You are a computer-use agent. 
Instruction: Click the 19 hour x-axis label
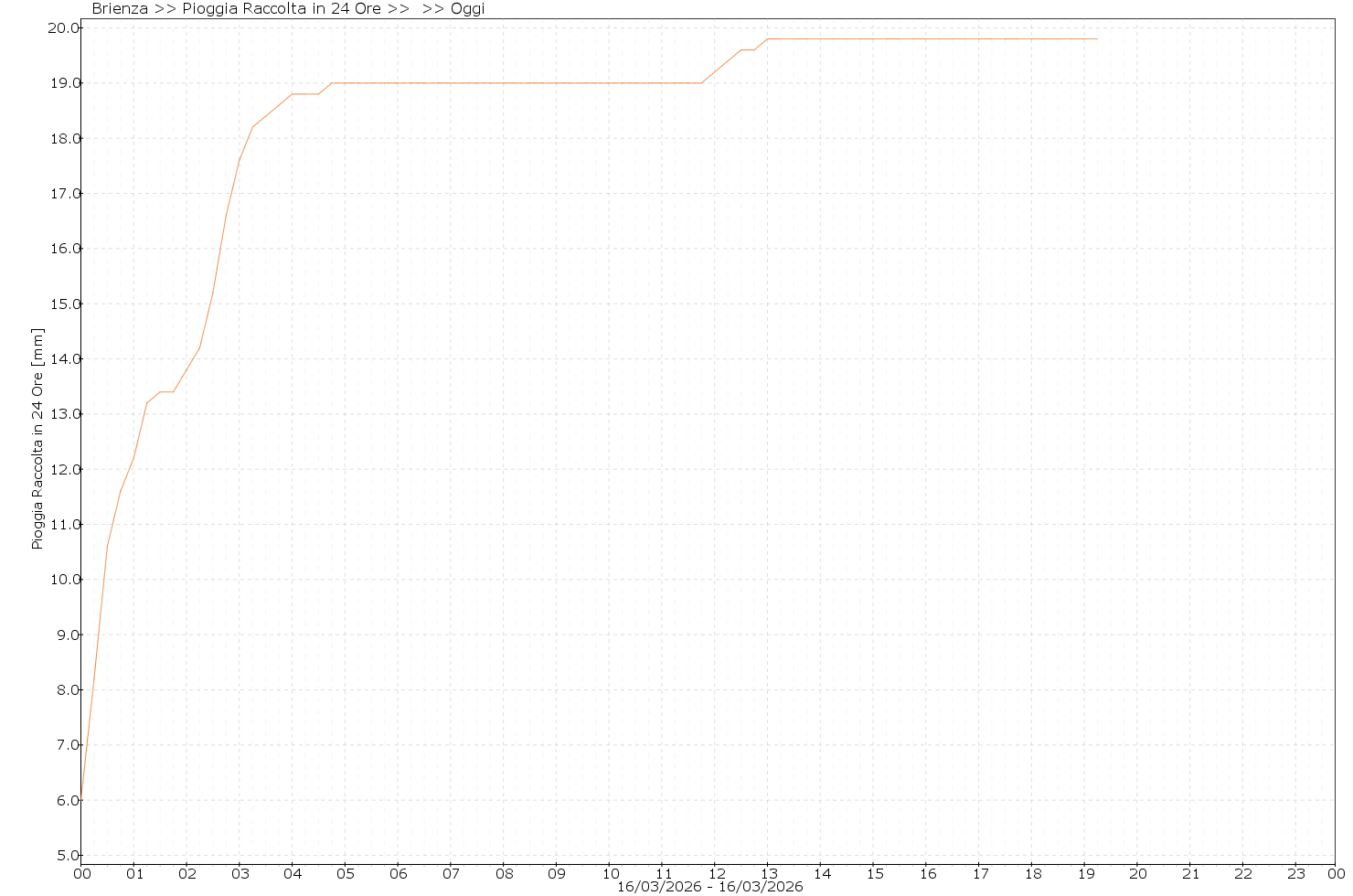[x=1084, y=874]
